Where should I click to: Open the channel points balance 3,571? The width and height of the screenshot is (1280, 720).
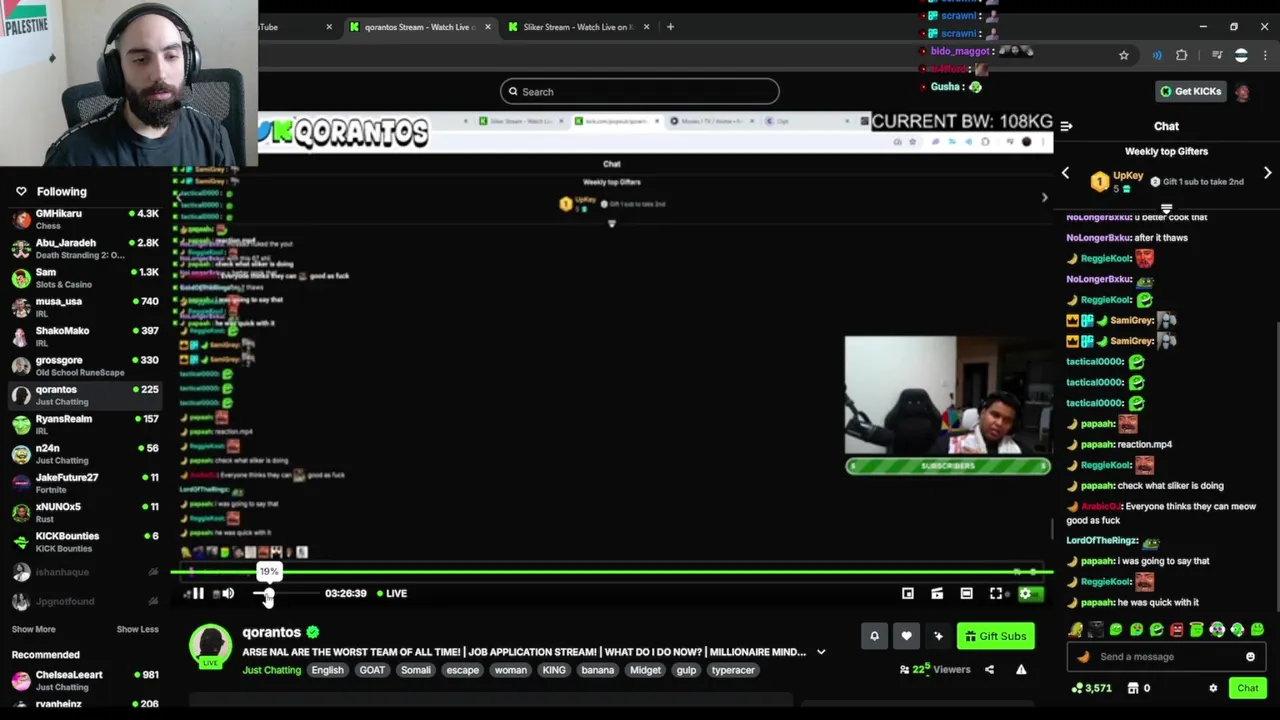coord(1091,688)
